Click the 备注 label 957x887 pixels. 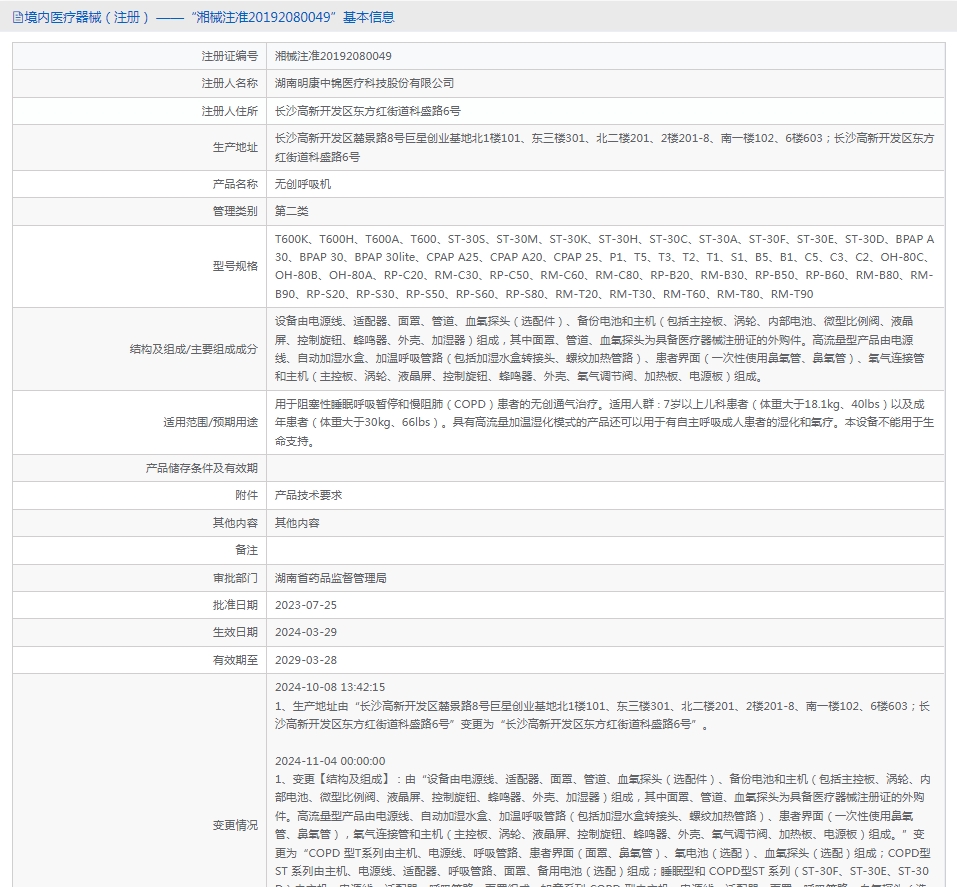click(x=247, y=550)
